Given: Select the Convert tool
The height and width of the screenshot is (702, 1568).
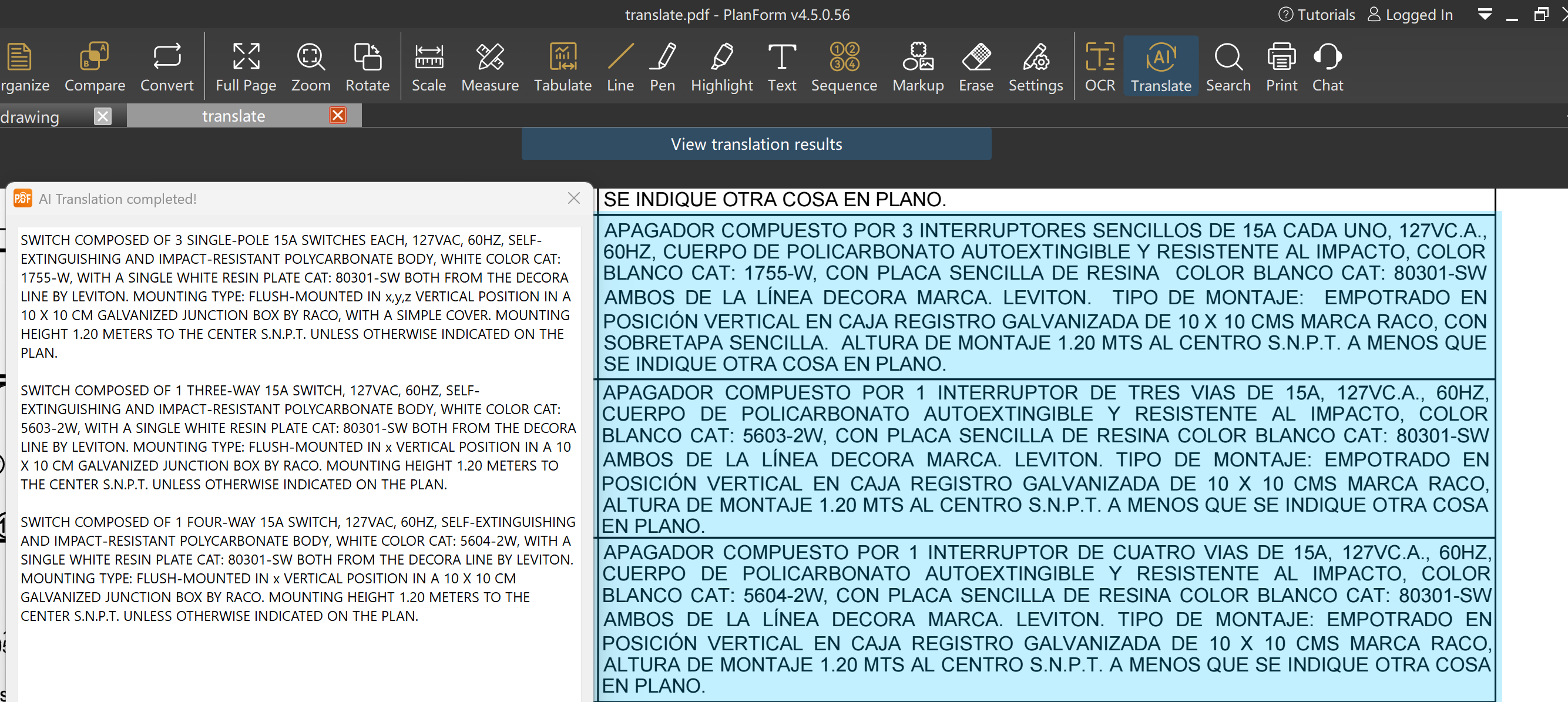Looking at the screenshot, I should pyautogui.click(x=167, y=66).
